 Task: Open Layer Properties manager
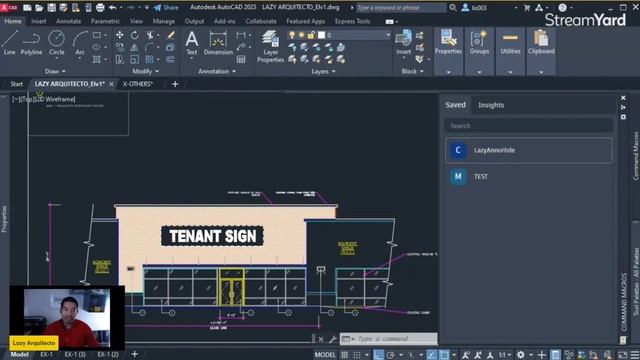[270, 46]
